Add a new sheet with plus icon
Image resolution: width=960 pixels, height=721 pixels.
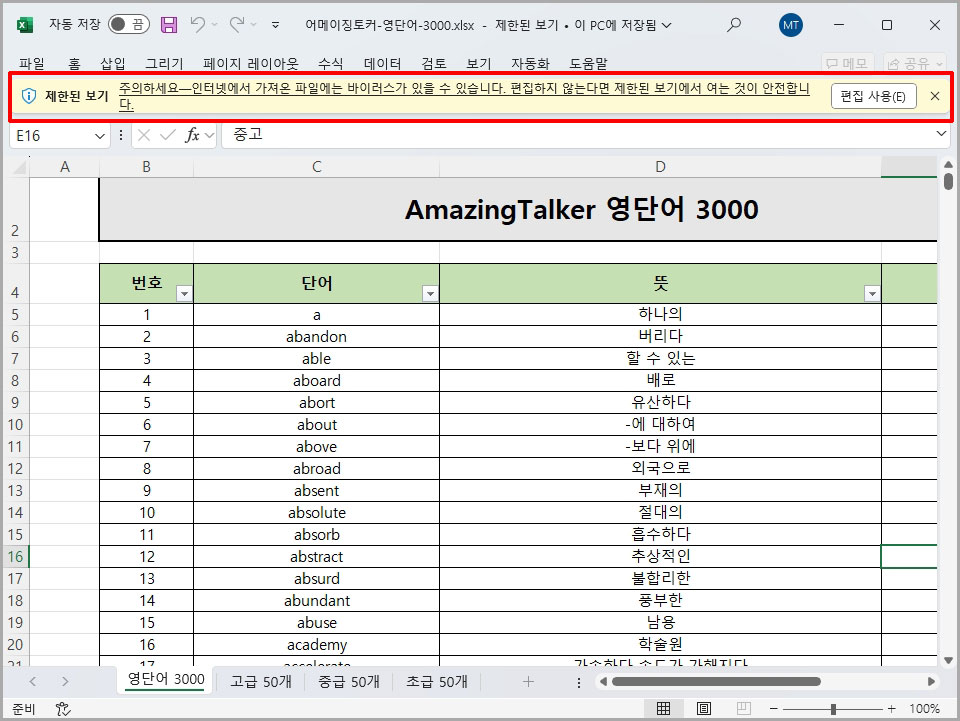click(x=528, y=681)
